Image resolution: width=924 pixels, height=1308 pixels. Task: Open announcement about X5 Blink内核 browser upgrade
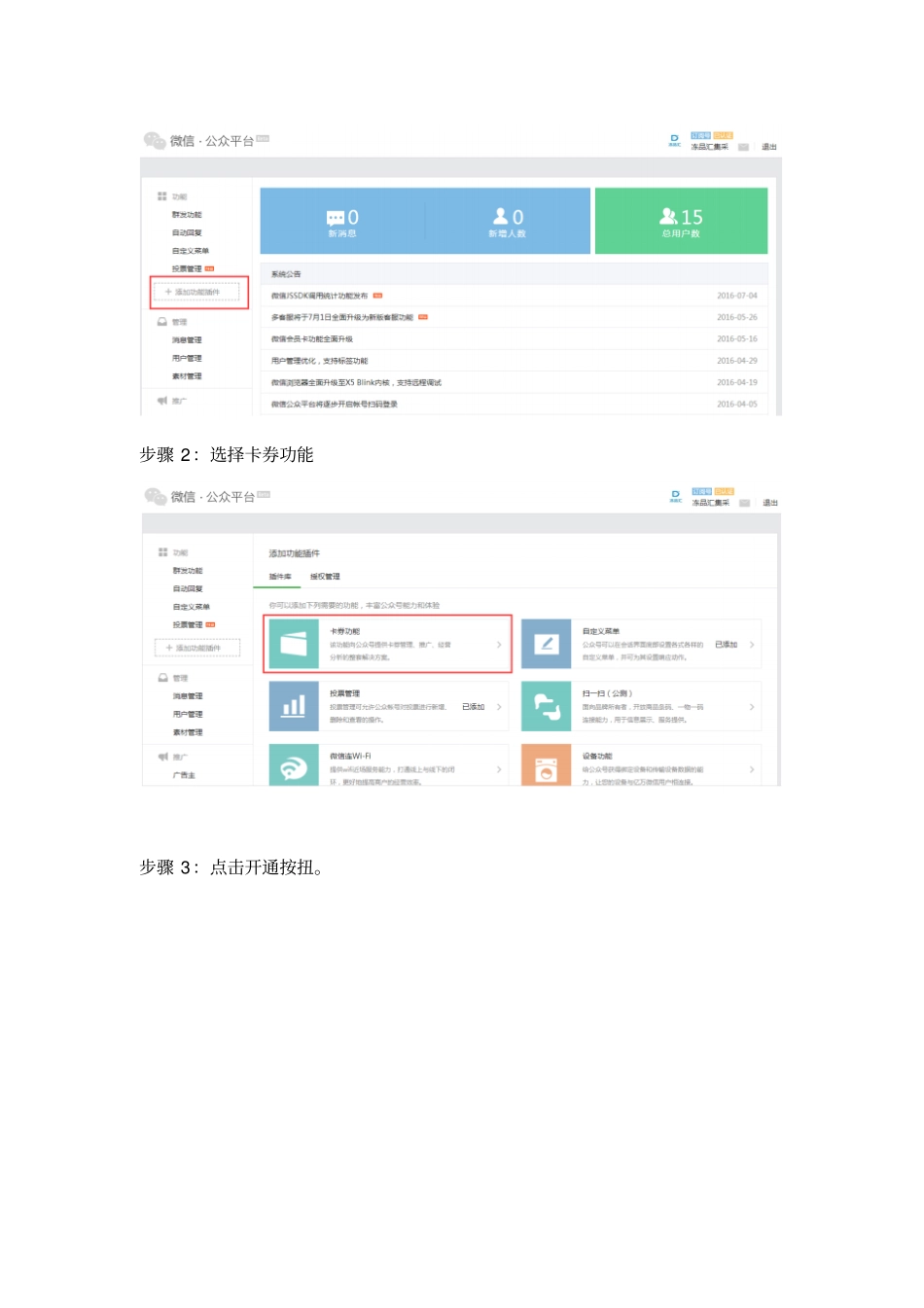[x=356, y=382]
